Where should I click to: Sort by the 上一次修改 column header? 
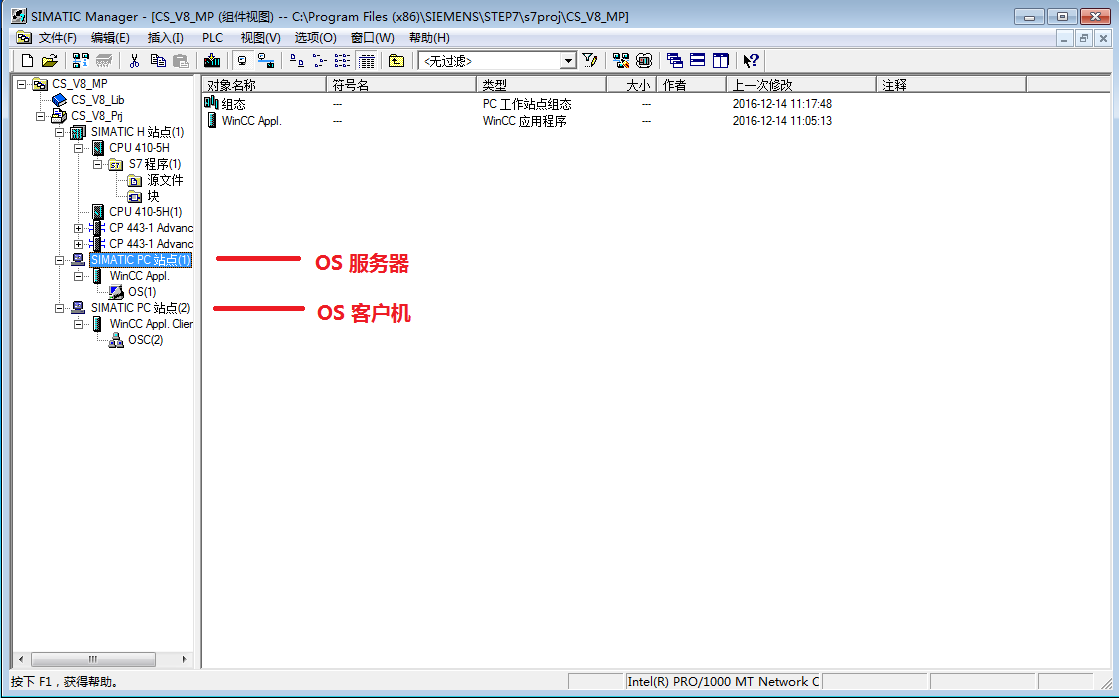[x=801, y=85]
